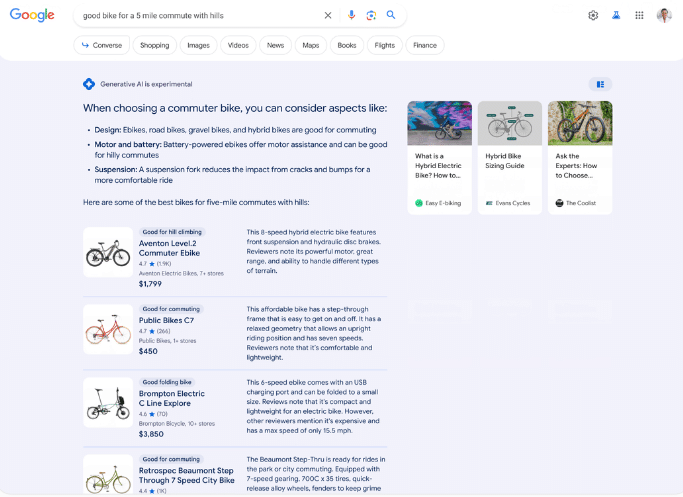The height and width of the screenshot is (497, 683).
Task: Open the Google apps grid icon
Action: tap(639, 15)
